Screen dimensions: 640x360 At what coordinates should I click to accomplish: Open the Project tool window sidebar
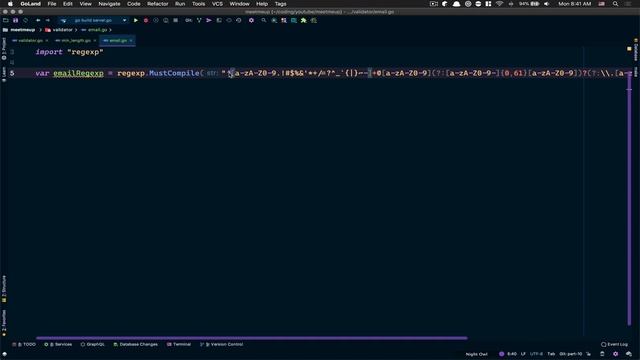[4, 49]
